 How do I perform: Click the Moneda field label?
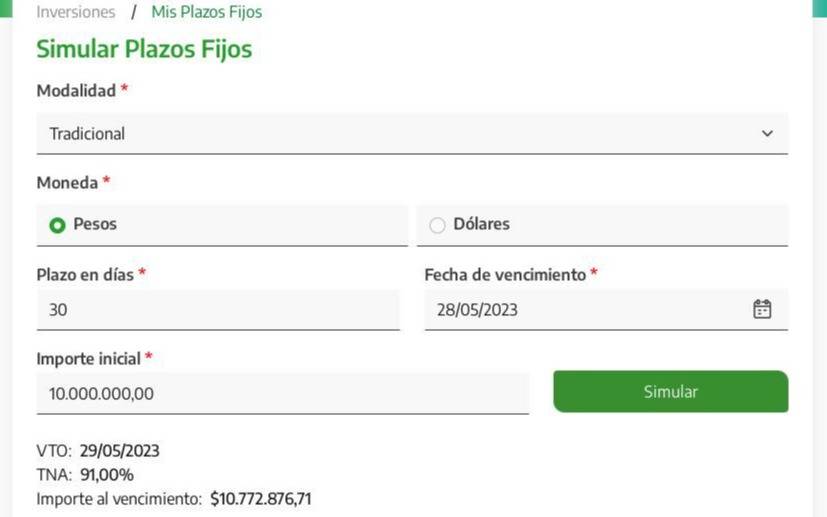click(x=67, y=183)
